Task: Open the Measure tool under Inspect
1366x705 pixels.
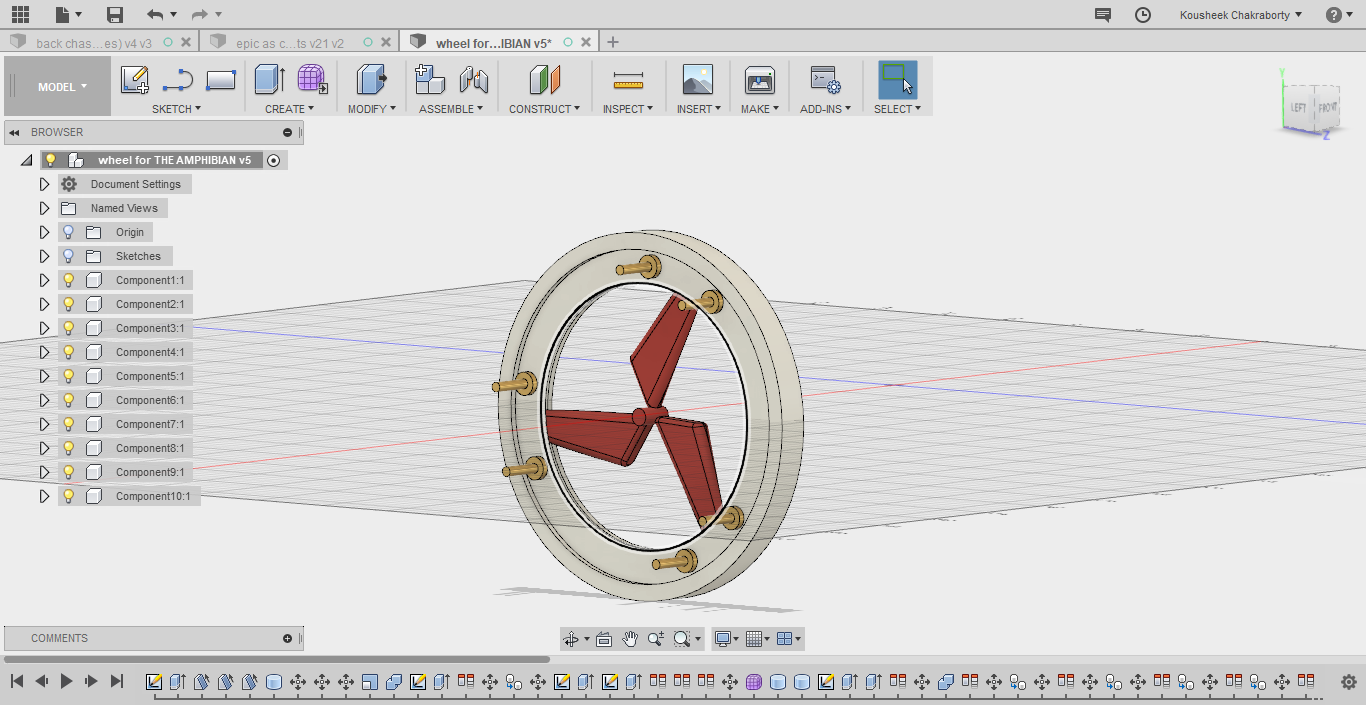Action: [627, 80]
